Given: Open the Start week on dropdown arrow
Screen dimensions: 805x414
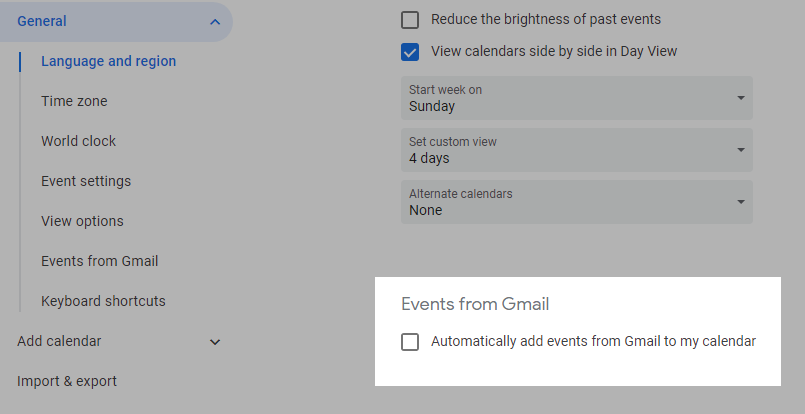Looking at the screenshot, I should point(741,98).
